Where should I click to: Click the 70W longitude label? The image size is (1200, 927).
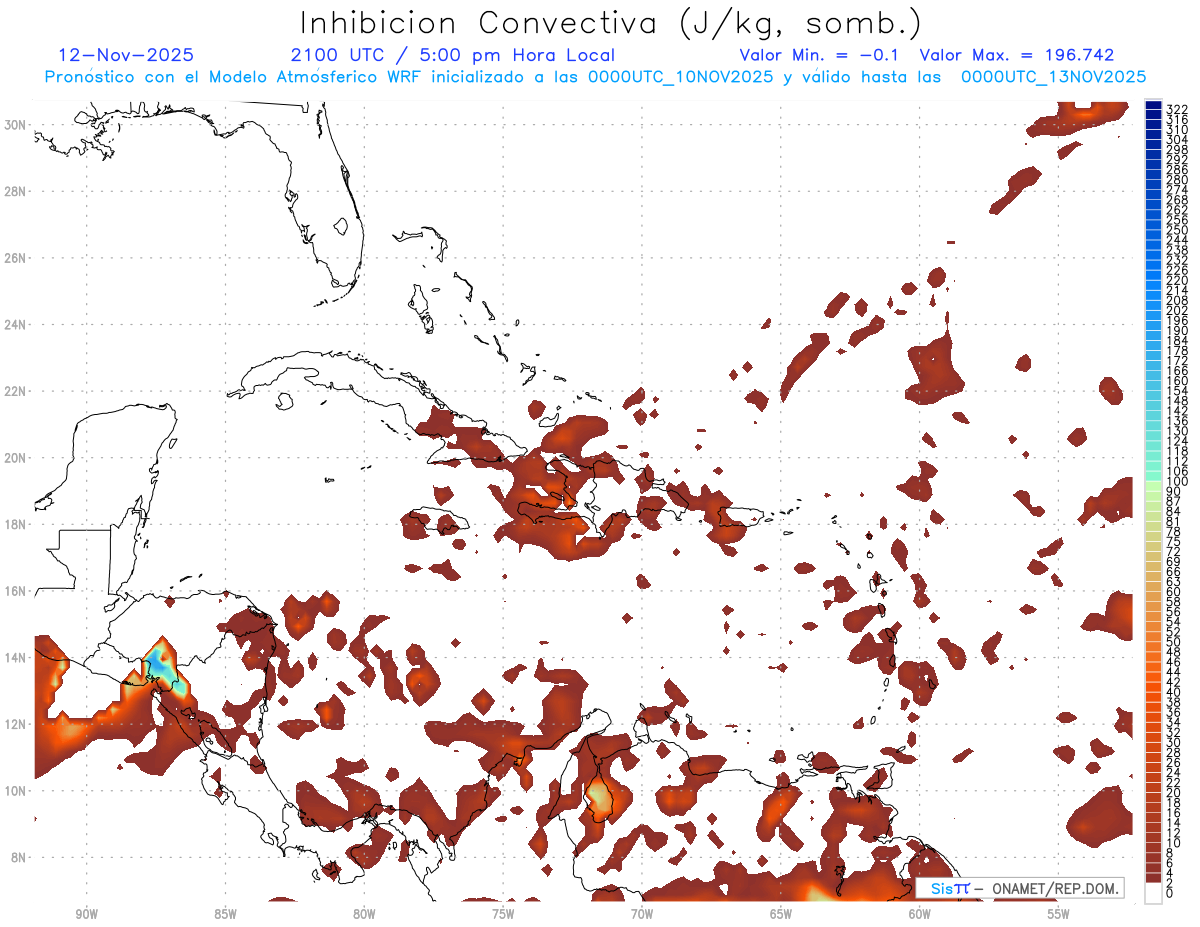click(642, 914)
